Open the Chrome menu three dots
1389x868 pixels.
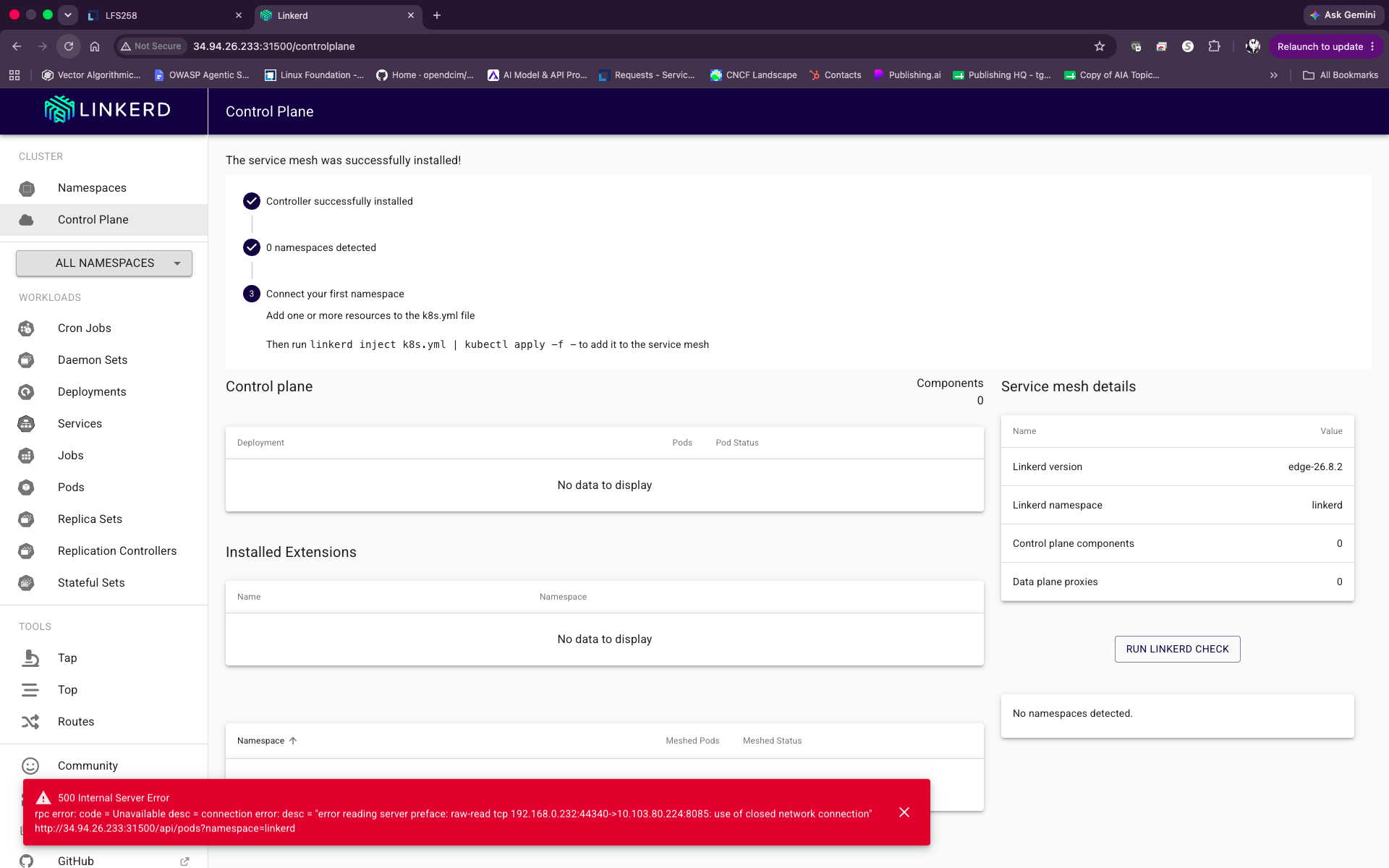pyautogui.click(x=1372, y=46)
